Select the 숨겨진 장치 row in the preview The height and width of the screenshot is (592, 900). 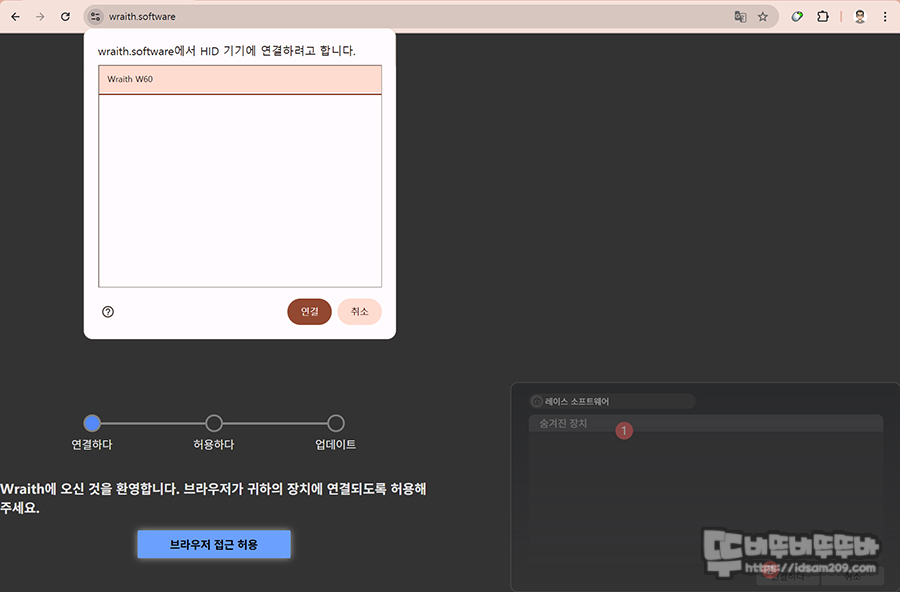tap(705, 423)
